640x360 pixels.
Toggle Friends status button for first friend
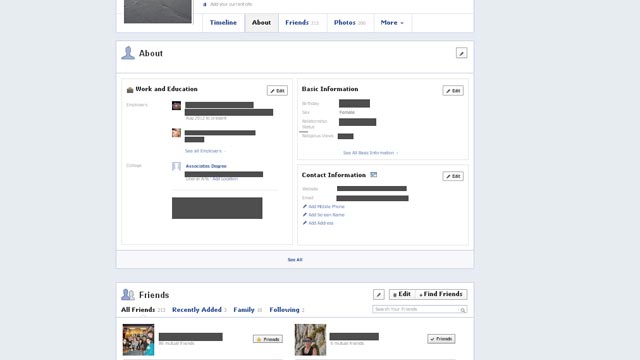click(x=268, y=339)
